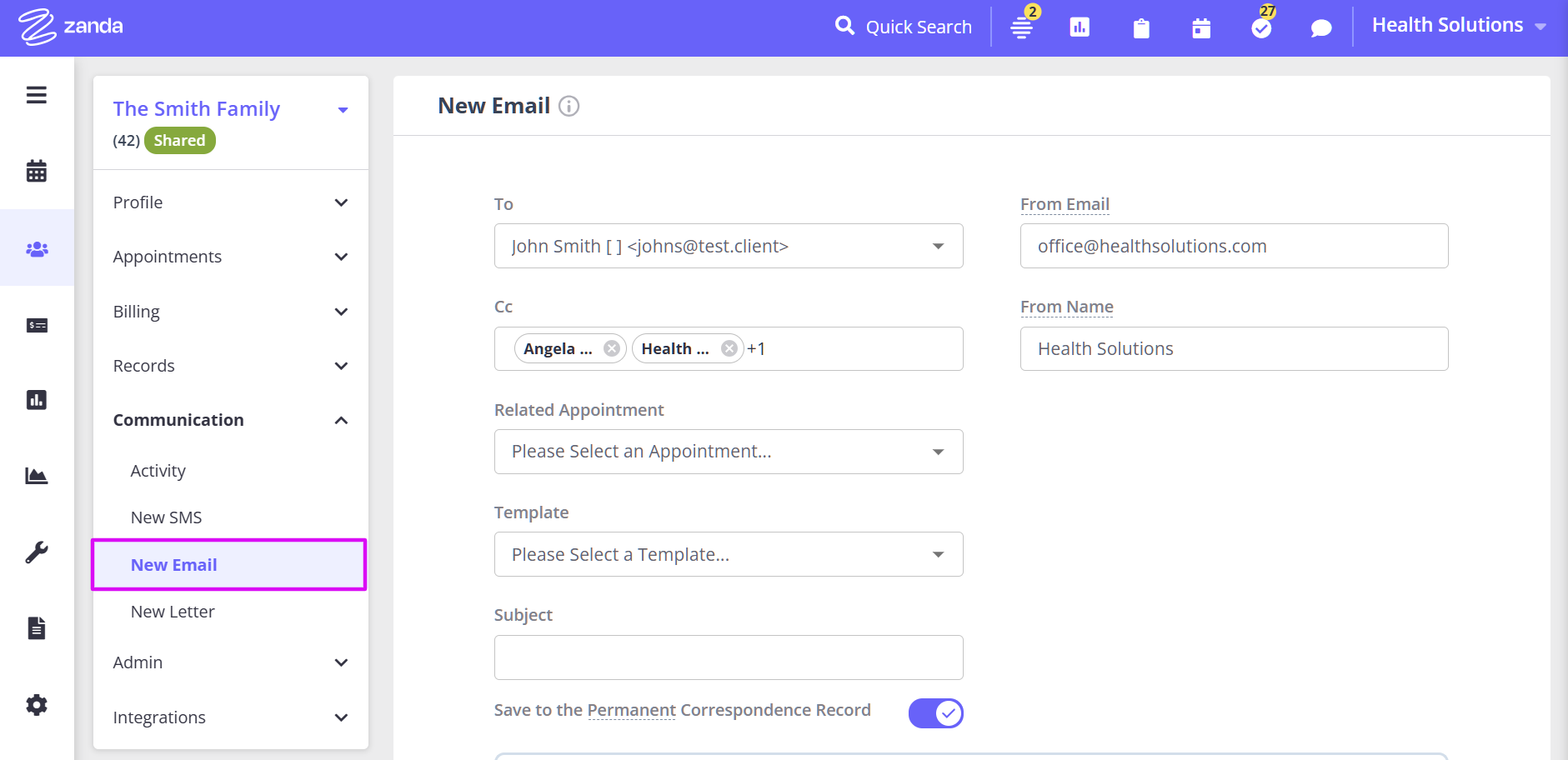Select New Letter in Communication menu

pyautogui.click(x=173, y=612)
